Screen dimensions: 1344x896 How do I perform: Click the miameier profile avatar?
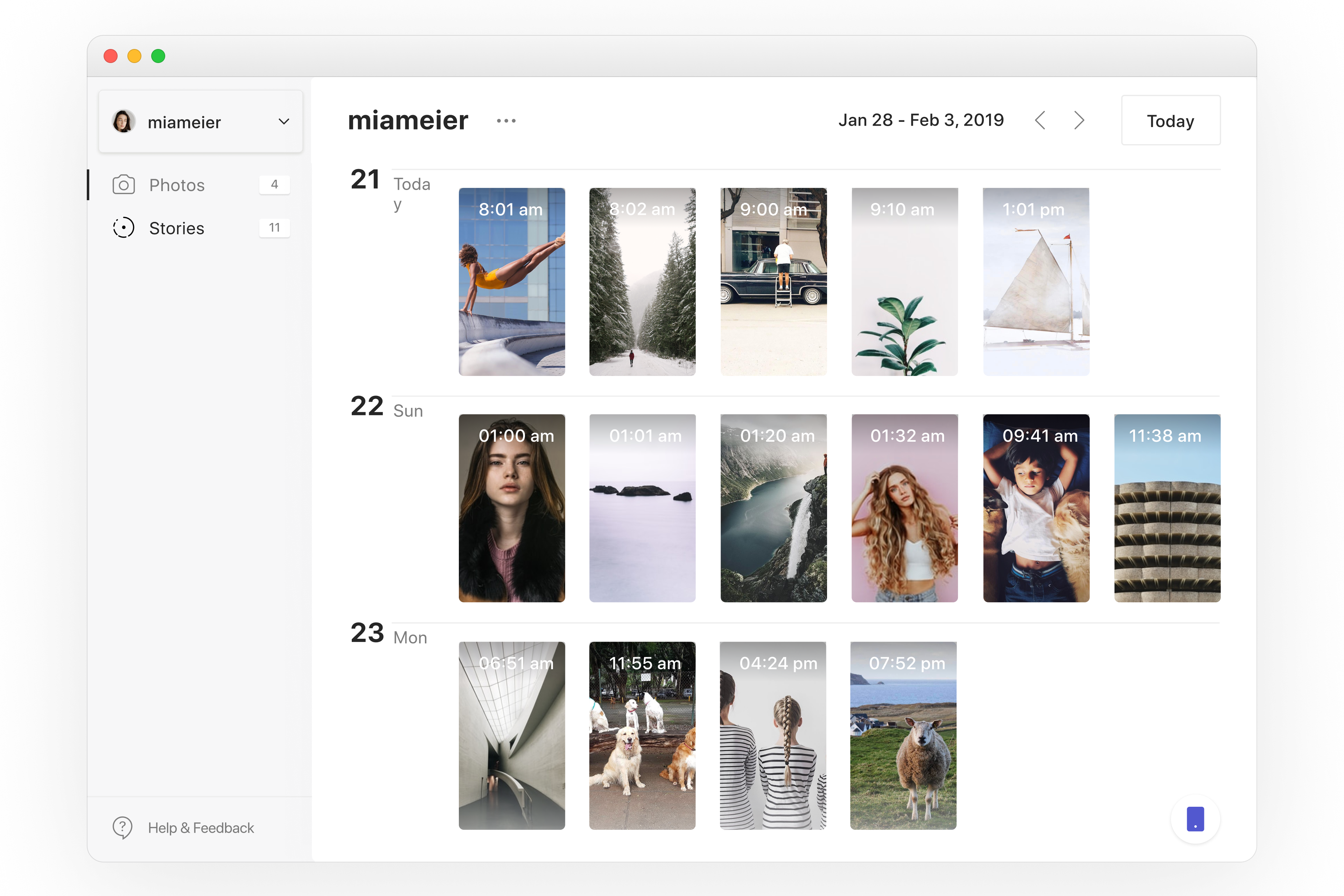point(124,121)
